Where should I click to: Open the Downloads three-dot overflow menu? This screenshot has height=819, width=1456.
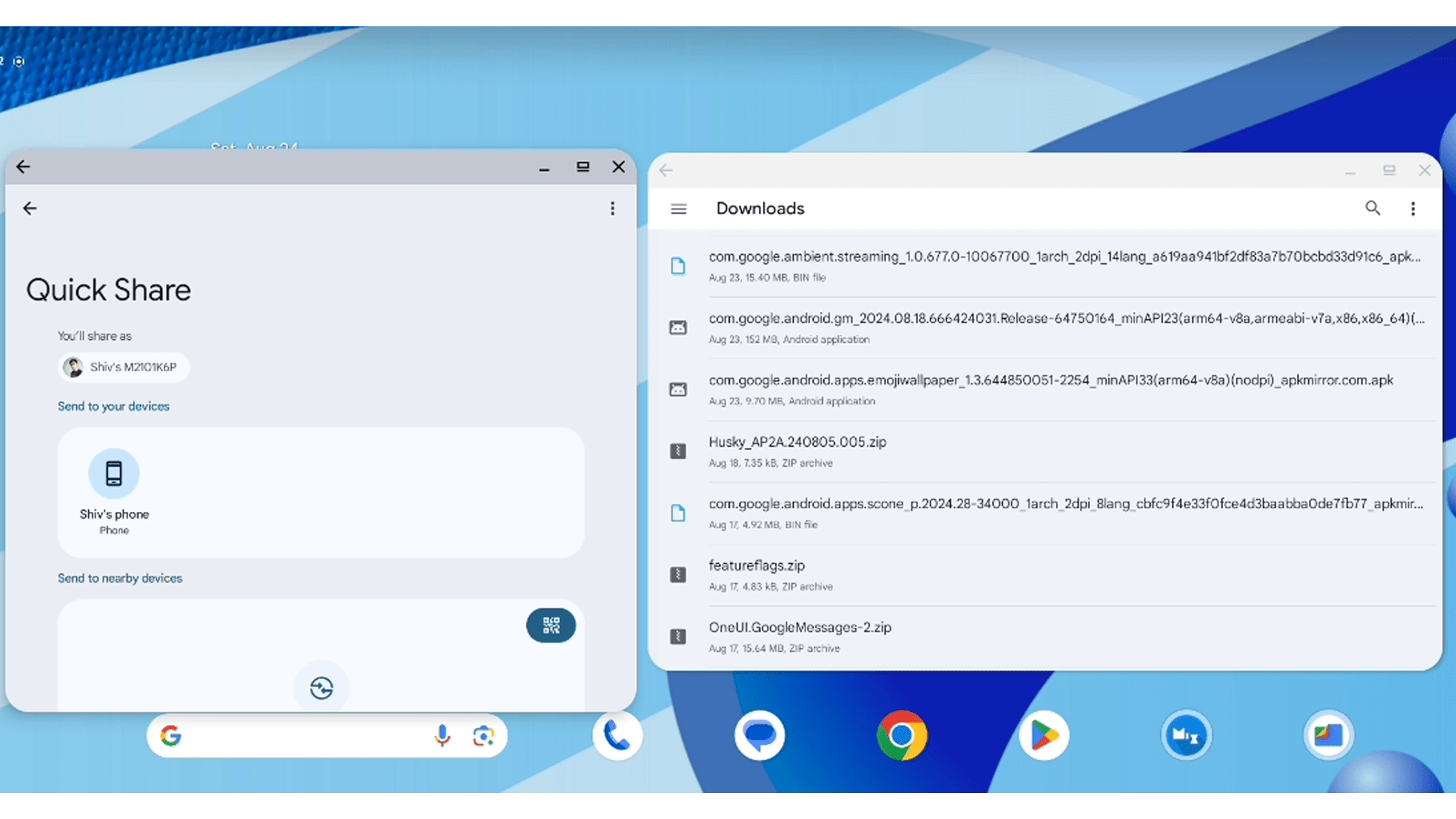1413,209
